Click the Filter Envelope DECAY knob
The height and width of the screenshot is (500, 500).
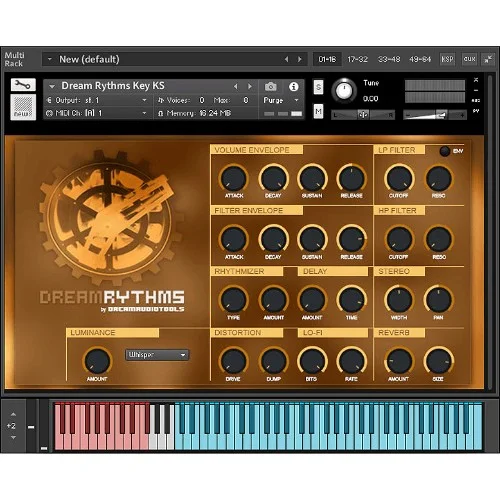pyautogui.click(x=273, y=239)
